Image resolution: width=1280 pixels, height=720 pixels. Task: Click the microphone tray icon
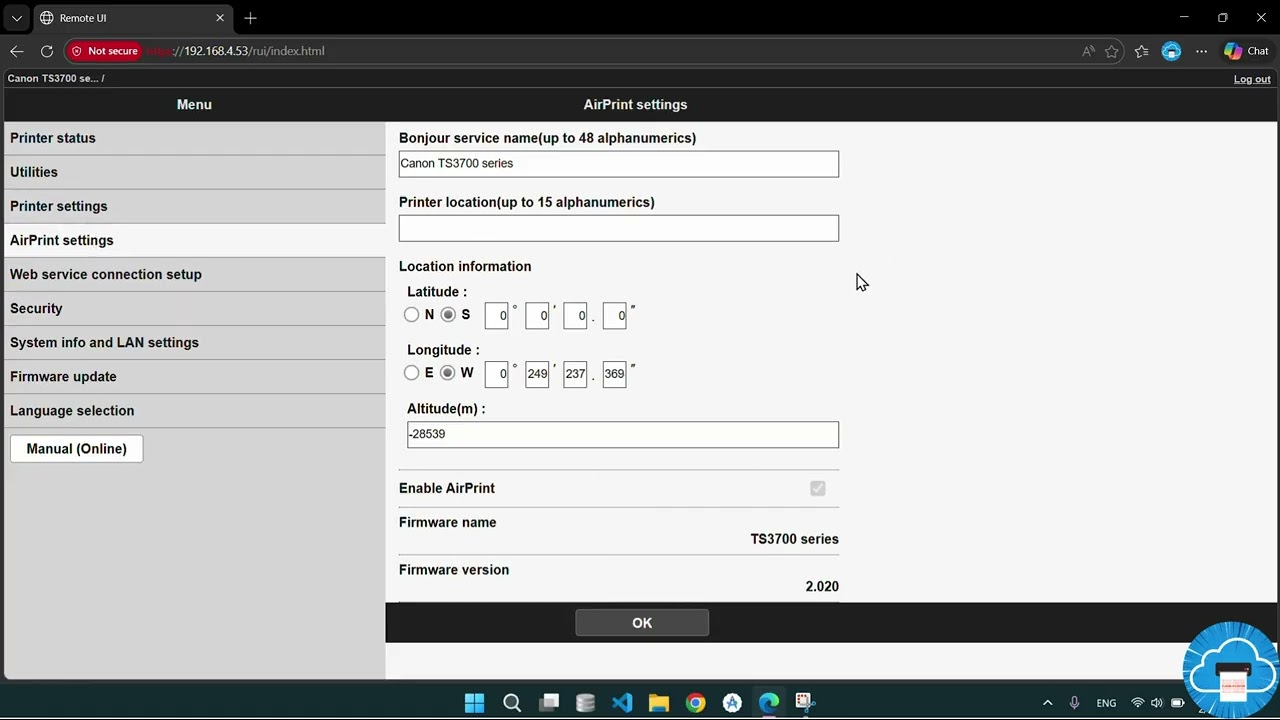1075,703
